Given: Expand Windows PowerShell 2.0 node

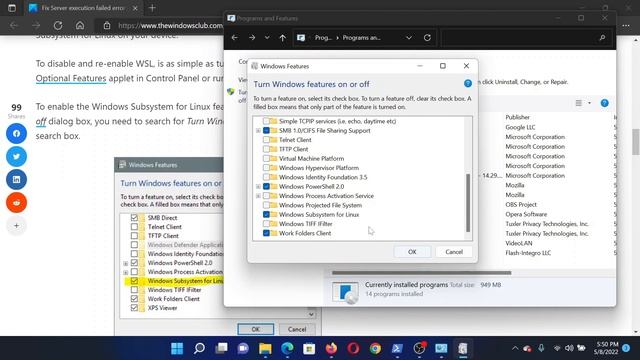Looking at the screenshot, I should point(258,187).
